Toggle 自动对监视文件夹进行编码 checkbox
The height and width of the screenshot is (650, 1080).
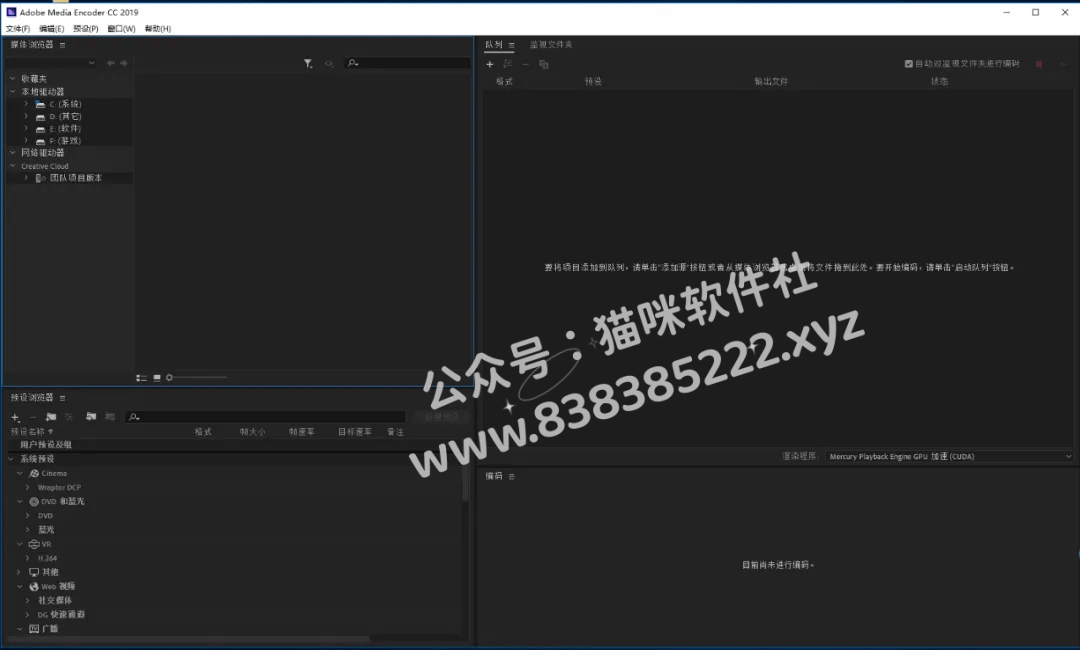coord(908,64)
